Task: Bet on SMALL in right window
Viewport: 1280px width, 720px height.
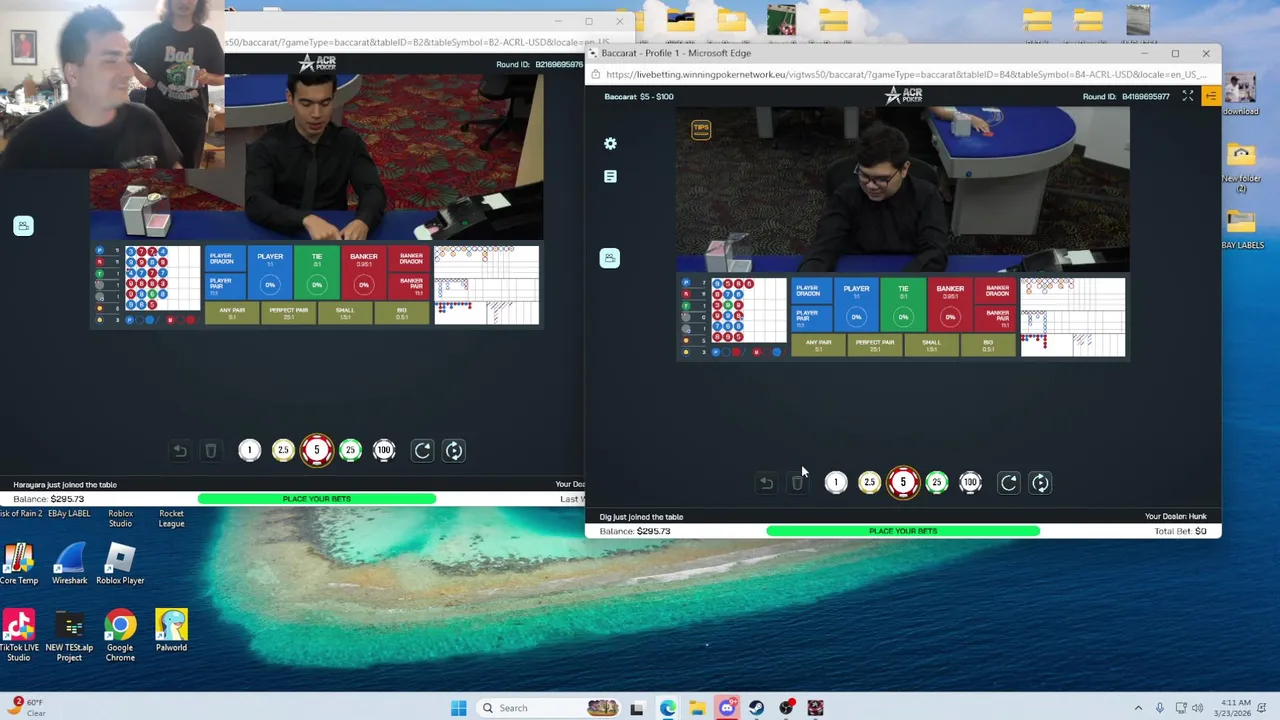Action: tap(931, 345)
